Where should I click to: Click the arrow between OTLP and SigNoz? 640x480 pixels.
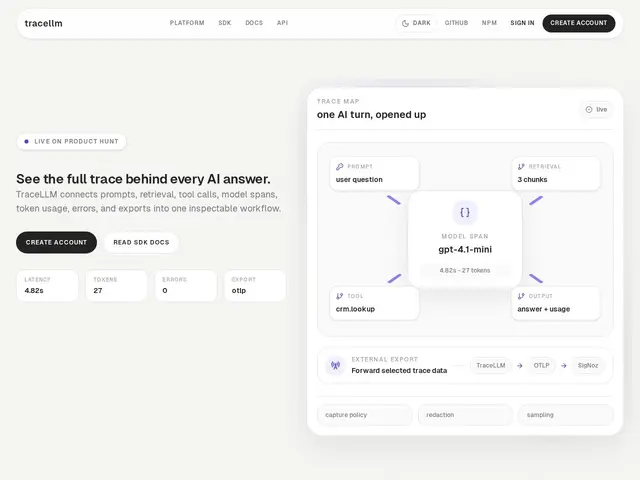click(x=564, y=366)
